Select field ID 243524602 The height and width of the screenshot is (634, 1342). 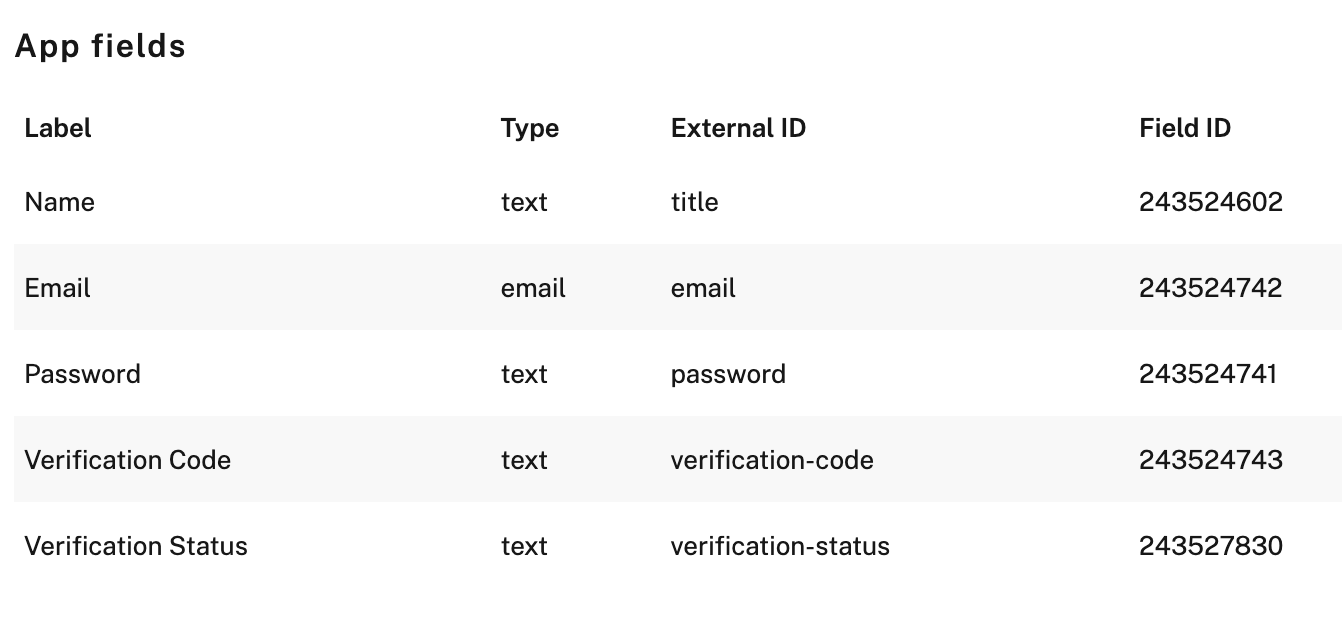coord(1211,202)
